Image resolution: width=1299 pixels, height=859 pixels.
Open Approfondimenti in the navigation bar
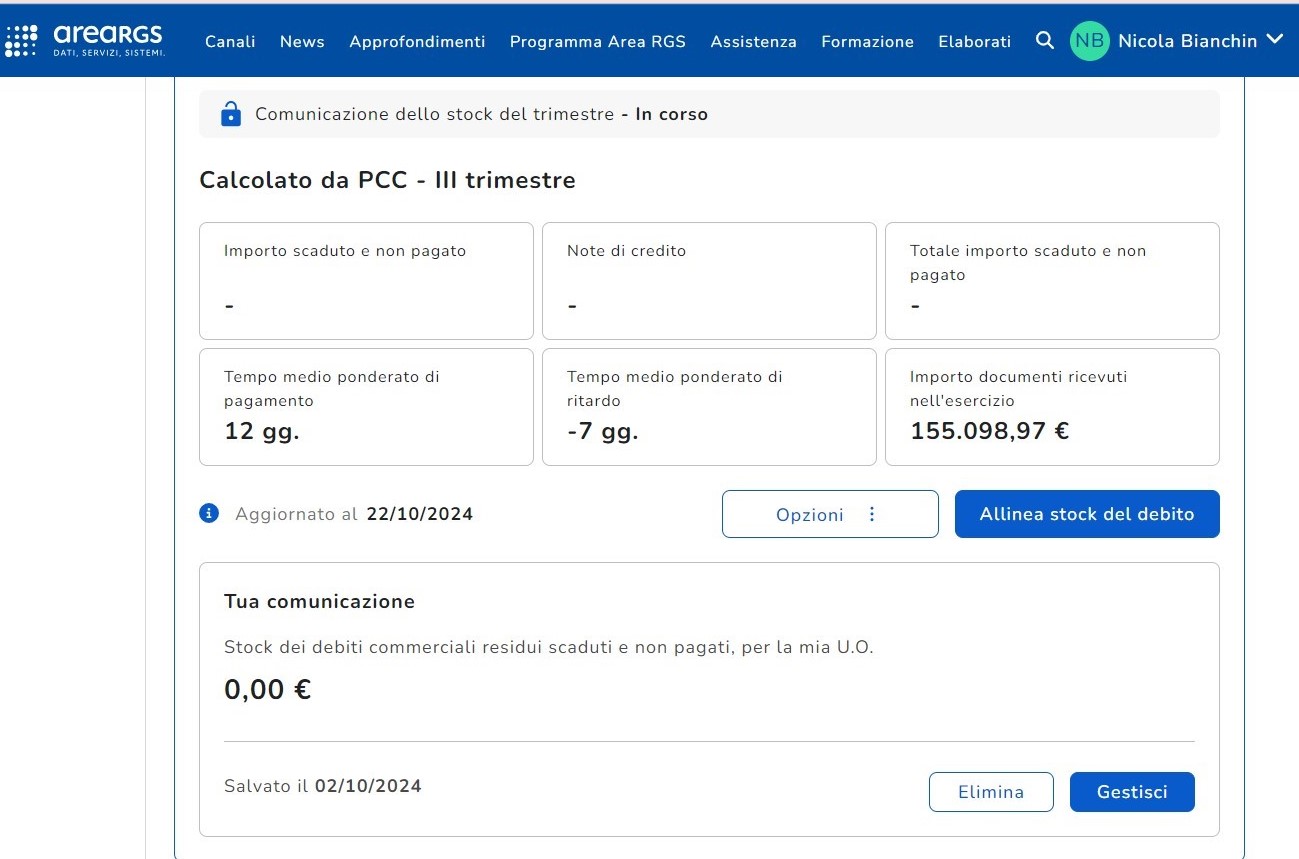point(417,41)
